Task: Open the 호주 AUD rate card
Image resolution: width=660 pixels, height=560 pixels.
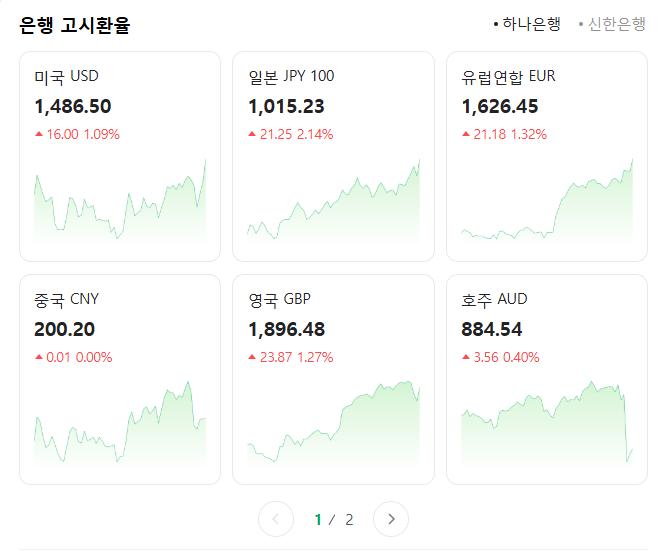Action: [x=547, y=379]
